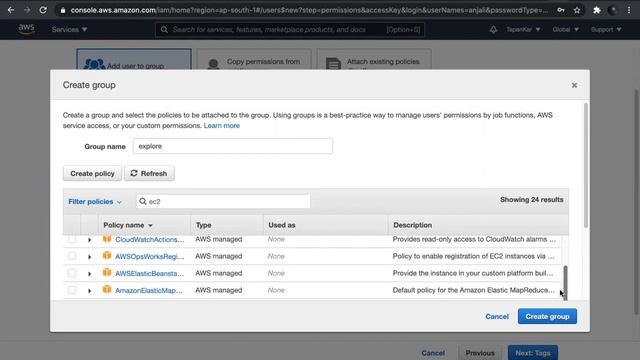Click the policy filter search magnifier icon

tap(143, 201)
